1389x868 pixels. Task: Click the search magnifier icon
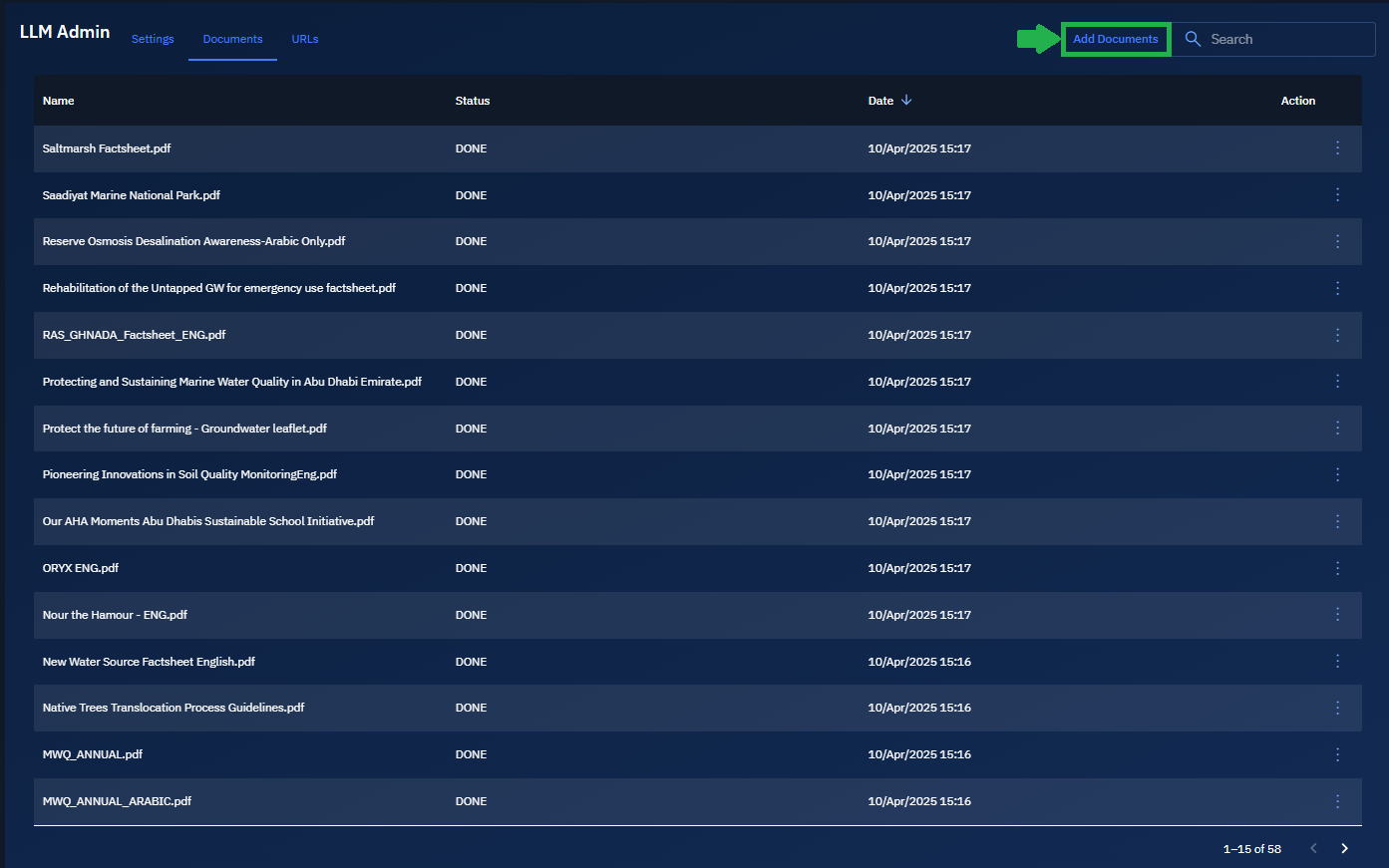click(1193, 39)
